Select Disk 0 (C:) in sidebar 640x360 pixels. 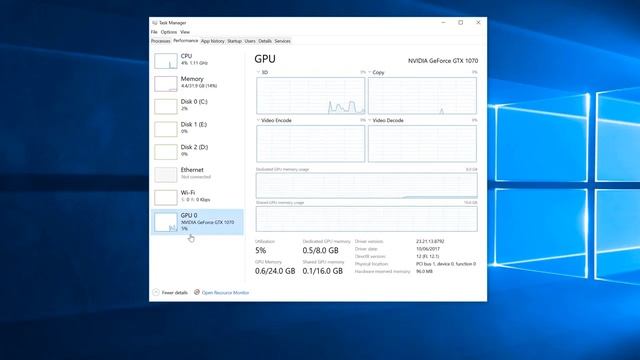tap(198, 106)
